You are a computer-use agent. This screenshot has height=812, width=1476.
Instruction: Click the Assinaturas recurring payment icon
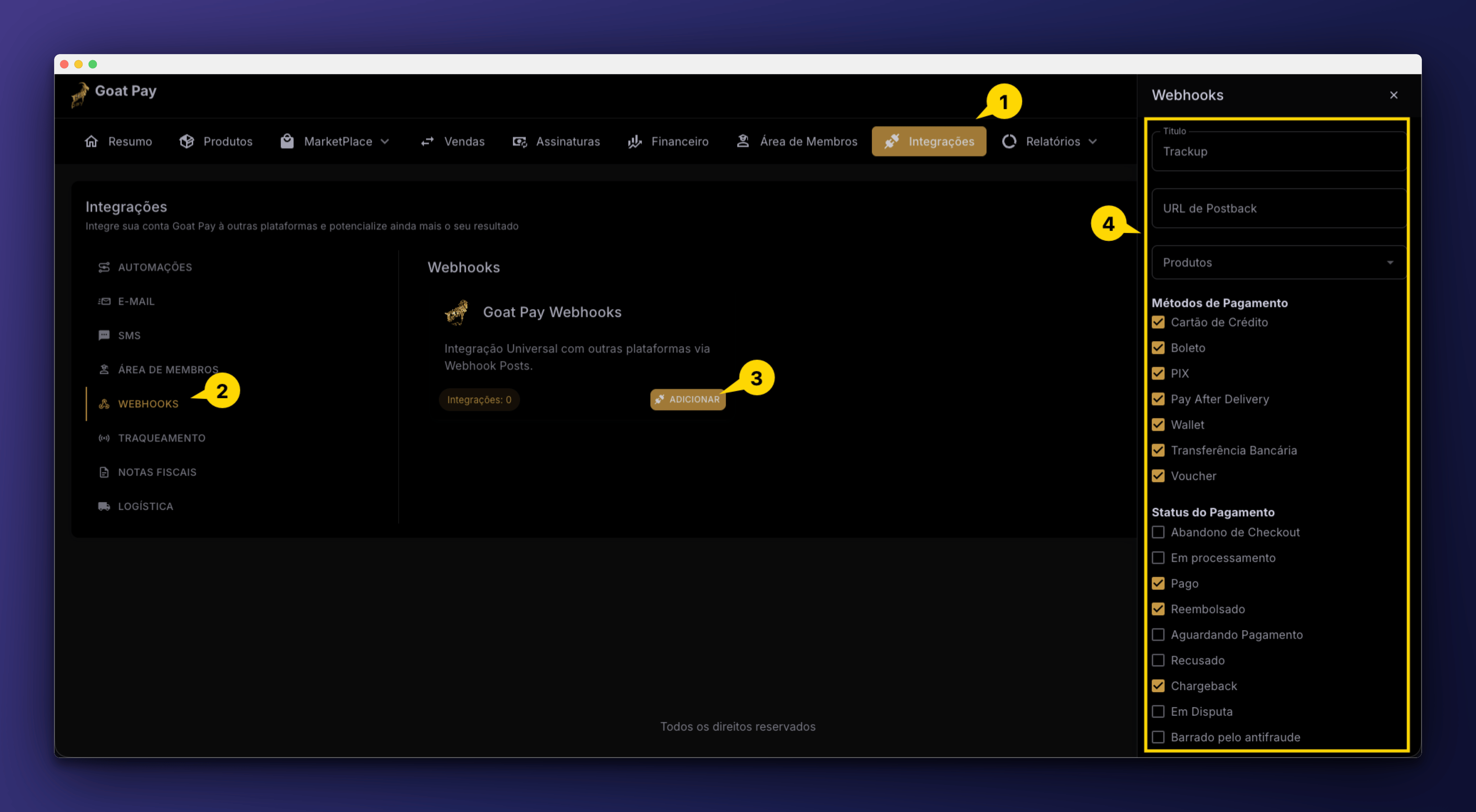point(519,141)
